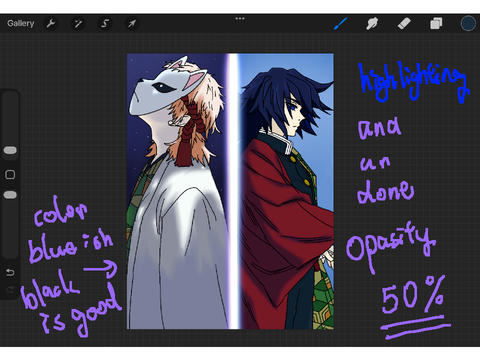Image resolution: width=480 pixels, height=360 pixels.
Task: Open the Actions wrench menu
Action: click(51, 24)
